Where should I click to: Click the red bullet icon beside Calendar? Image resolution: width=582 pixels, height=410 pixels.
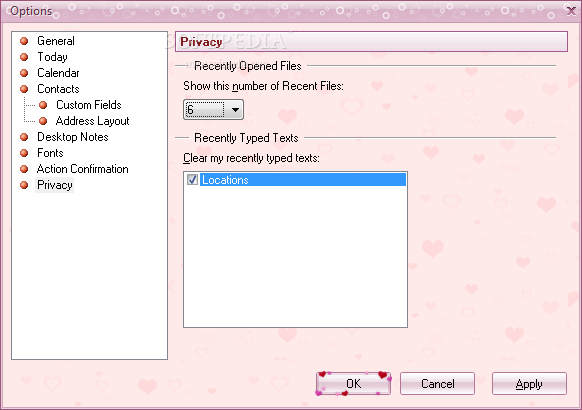[24, 73]
